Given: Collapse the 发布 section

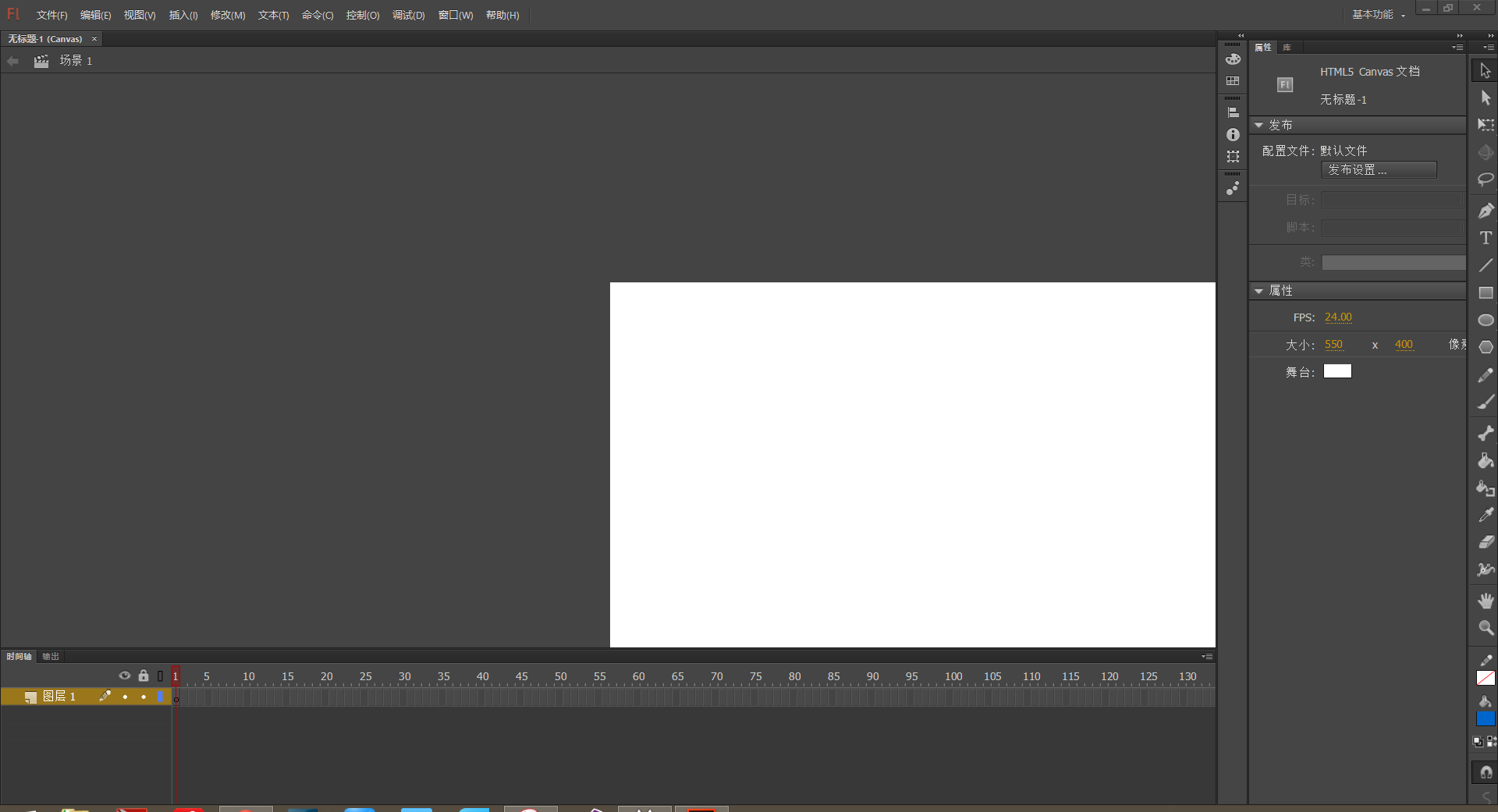Looking at the screenshot, I should tap(1258, 125).
